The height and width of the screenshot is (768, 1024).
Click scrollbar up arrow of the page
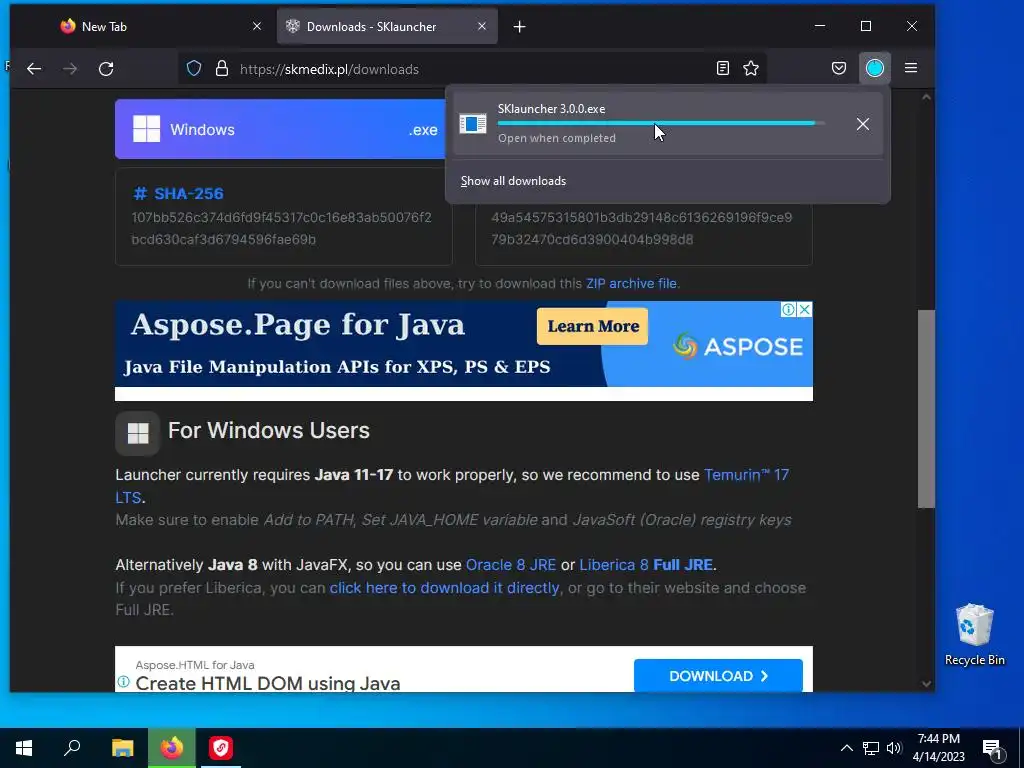click(926, 97)
